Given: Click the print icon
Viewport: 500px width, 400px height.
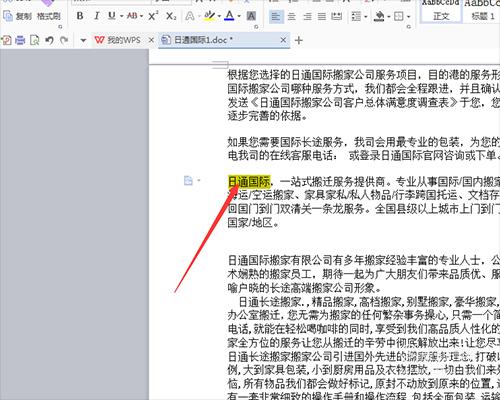Looking at the screenshot, I should coord(20,40).
